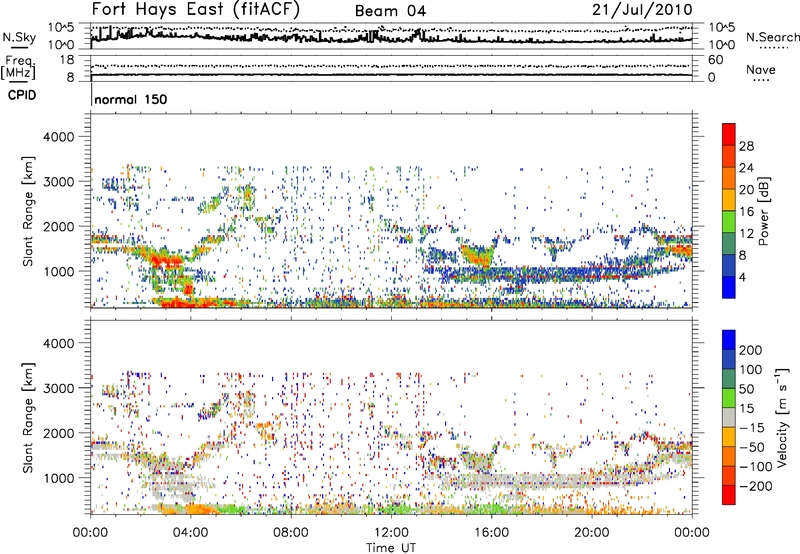Click the '12:00' time tick label
Image resolution: width=800 pixels, height=554 pixels.
point(391,533)
